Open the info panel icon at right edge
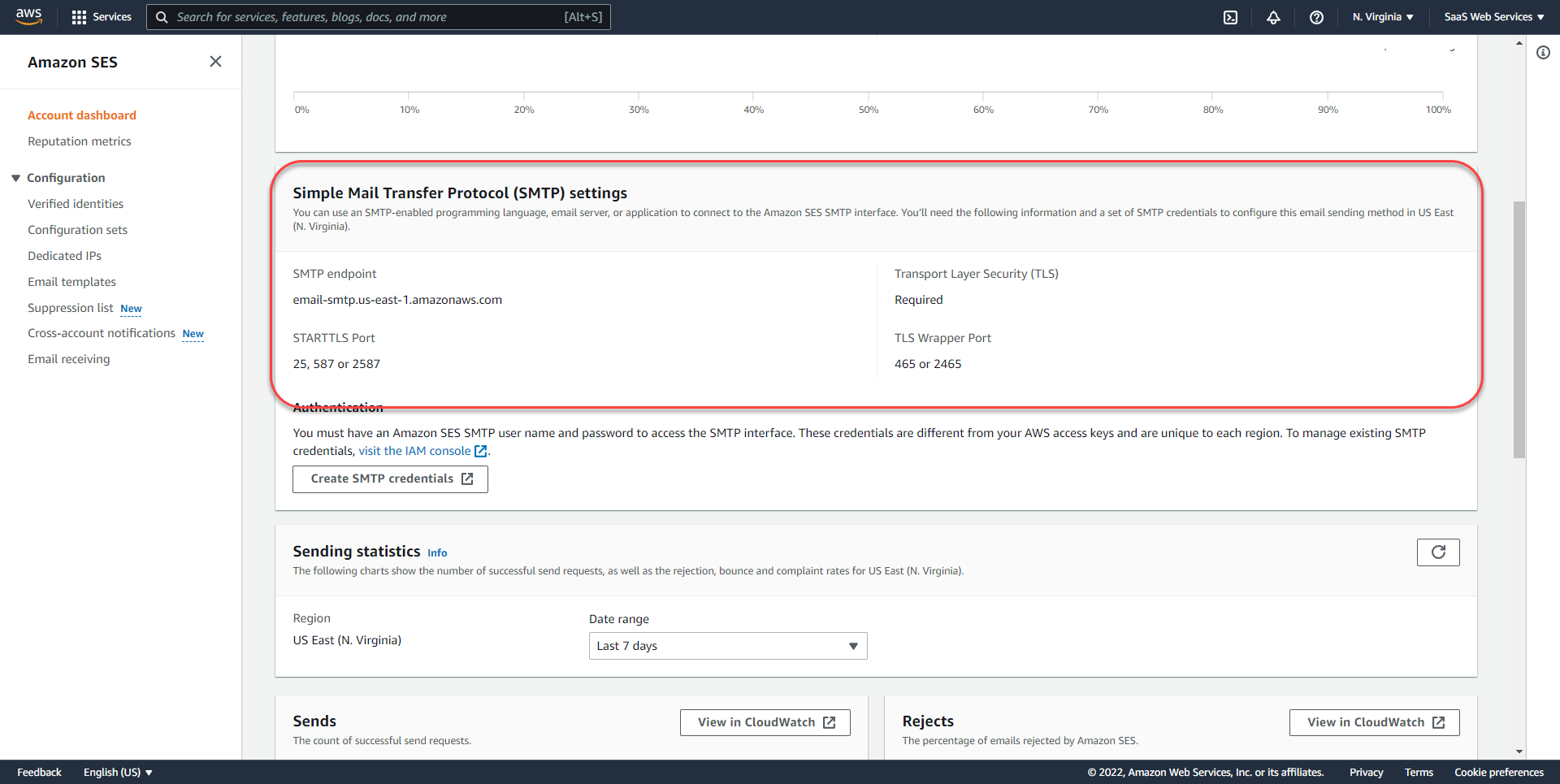 point(1543,53)
